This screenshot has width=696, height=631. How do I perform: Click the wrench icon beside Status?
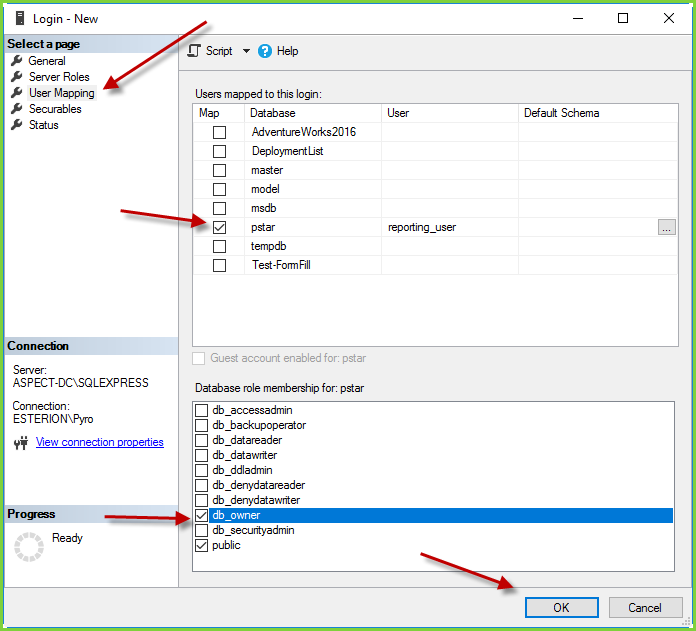click(x=17, y=125)
